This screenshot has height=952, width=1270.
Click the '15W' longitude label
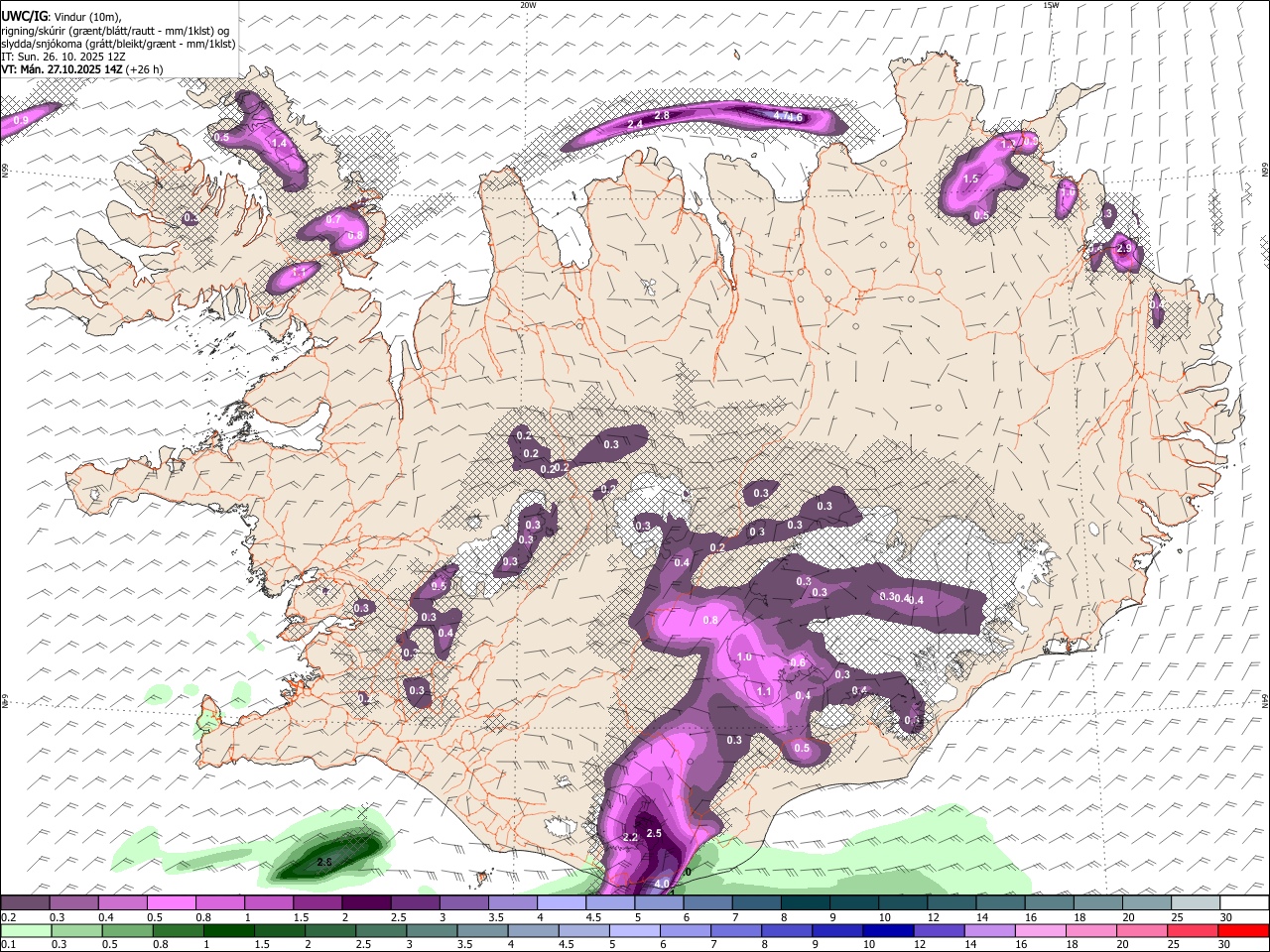[1051, 5]
